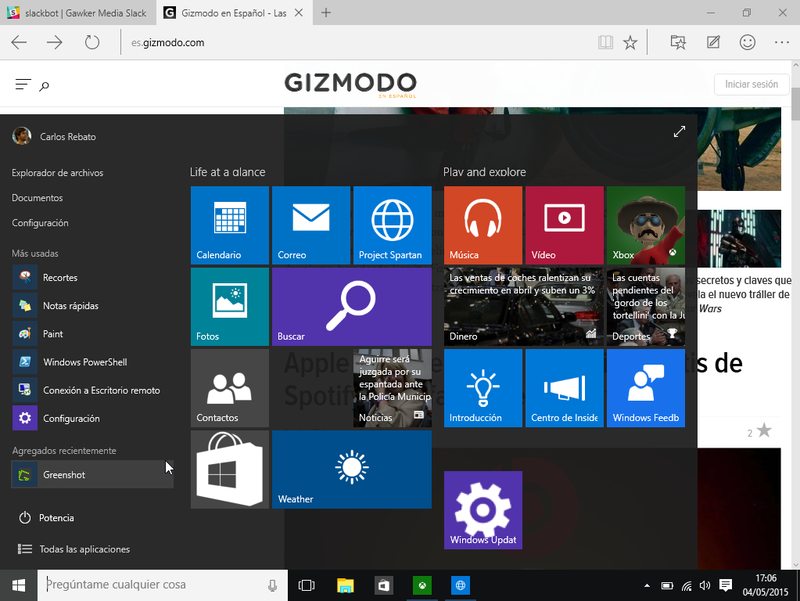This screenshot has height=601, width=800.
Task: Launch Windows PowerShell from the list
Action: coord(92,362)
